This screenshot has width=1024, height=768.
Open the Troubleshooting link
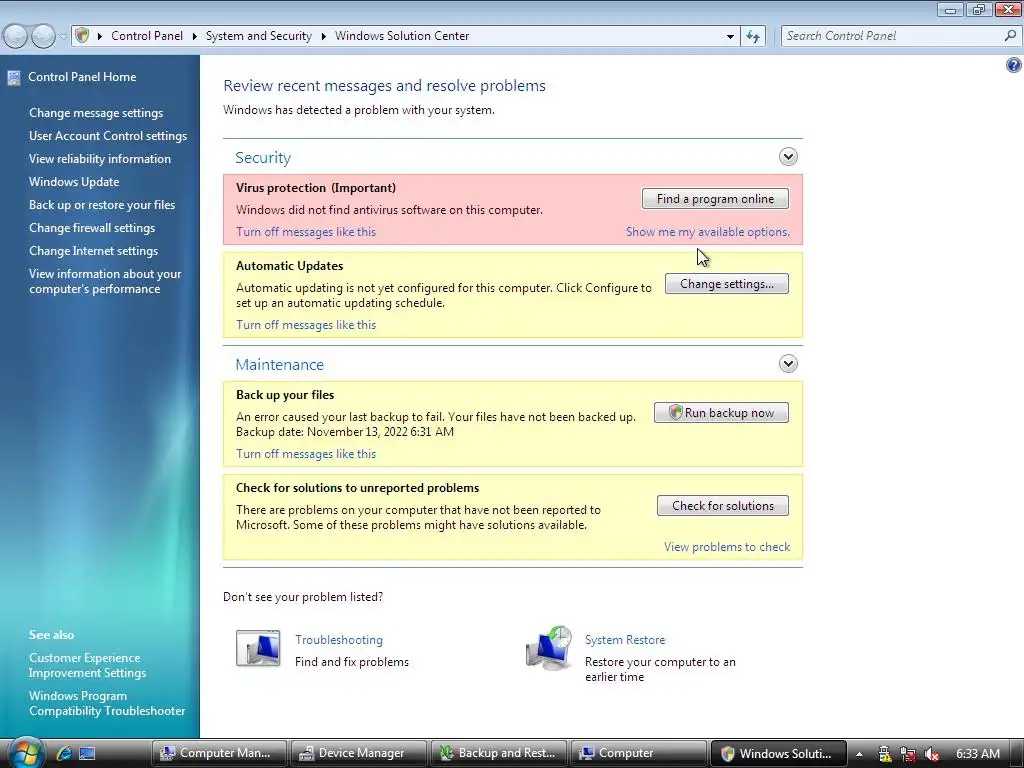click(x=339, y=640)
